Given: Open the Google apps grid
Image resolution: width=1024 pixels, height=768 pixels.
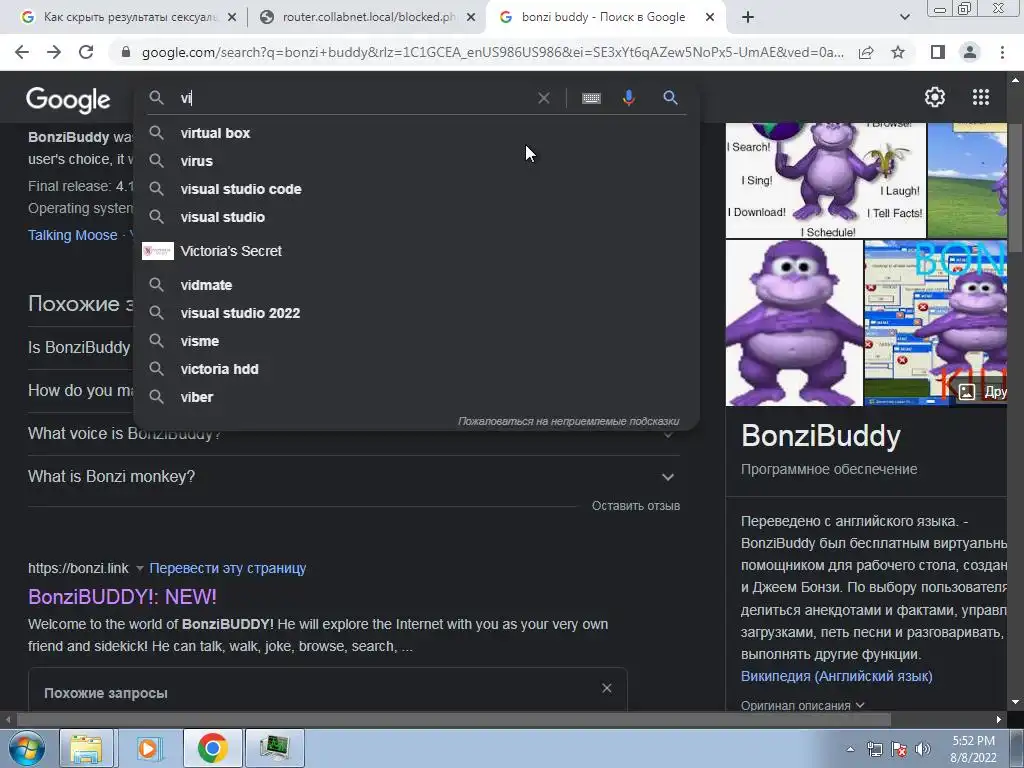Looking at the screenshot, I should (x=980, y=97).
